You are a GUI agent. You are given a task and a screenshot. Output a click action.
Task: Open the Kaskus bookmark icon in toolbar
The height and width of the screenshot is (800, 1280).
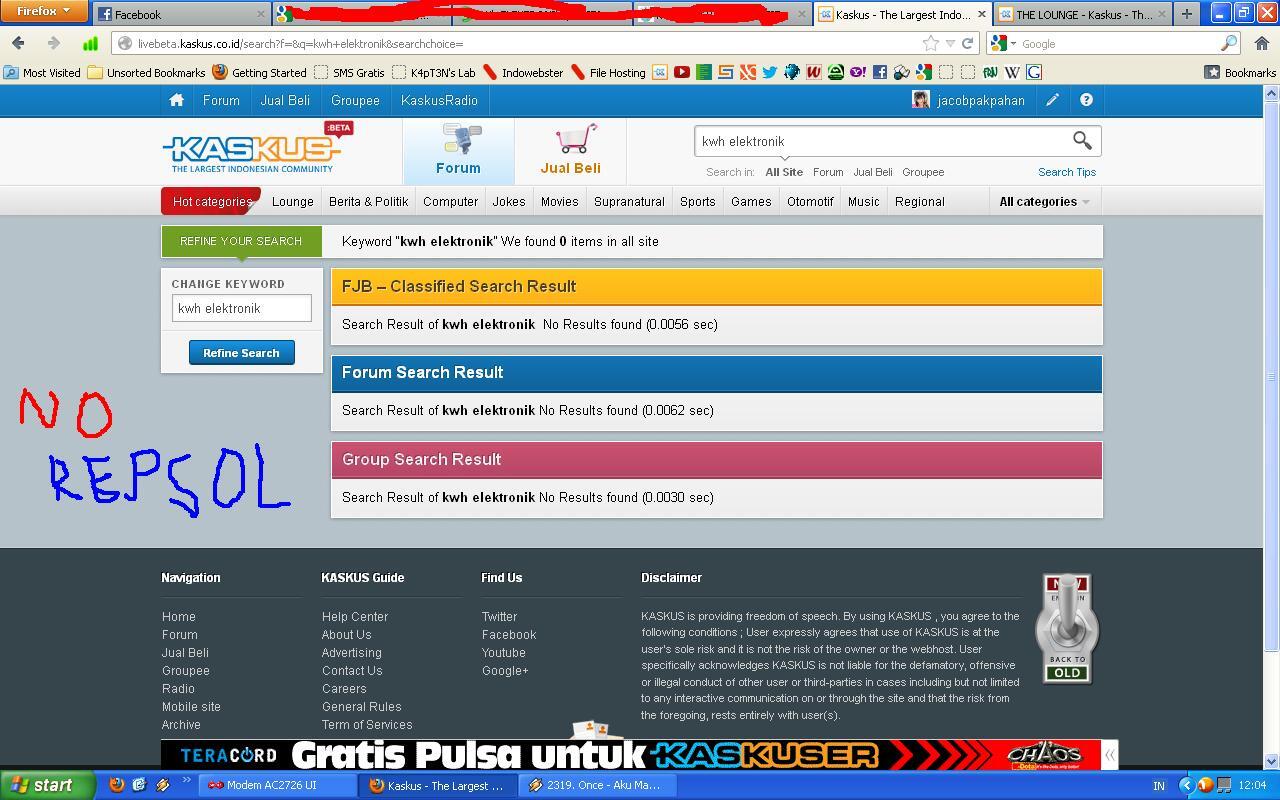point(659,72)
